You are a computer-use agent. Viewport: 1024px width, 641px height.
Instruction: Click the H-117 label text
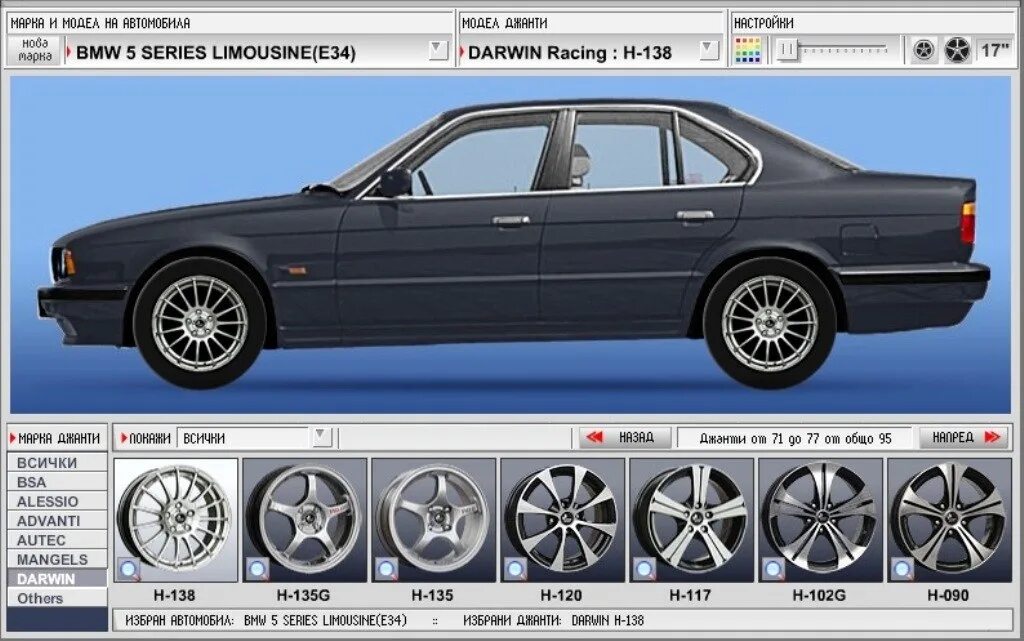coord(690,595)
